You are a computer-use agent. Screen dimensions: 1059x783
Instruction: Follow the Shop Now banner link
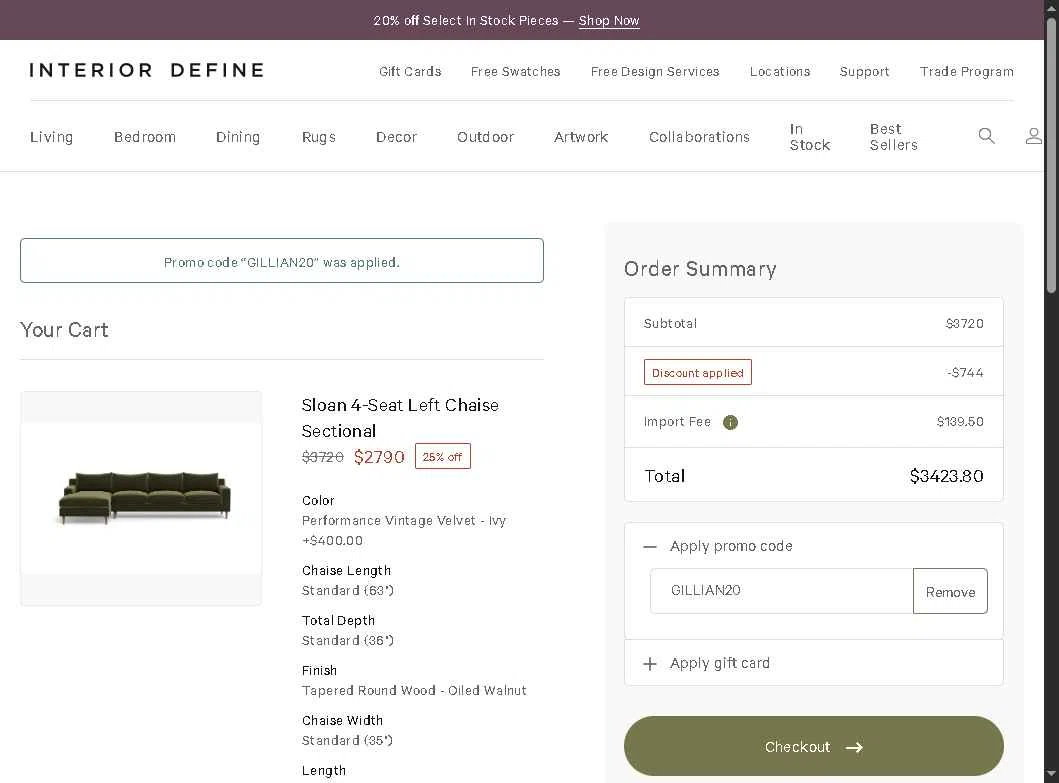point(609,20)
